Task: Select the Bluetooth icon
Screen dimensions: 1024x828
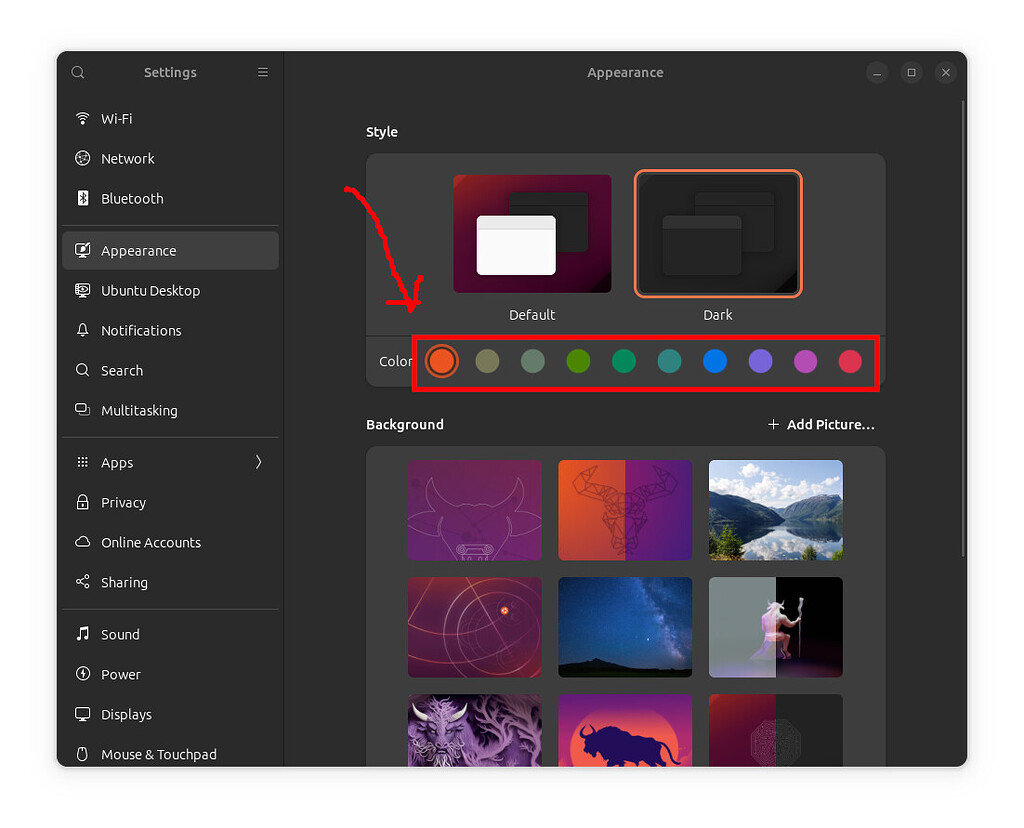Action: coord(83,198)
